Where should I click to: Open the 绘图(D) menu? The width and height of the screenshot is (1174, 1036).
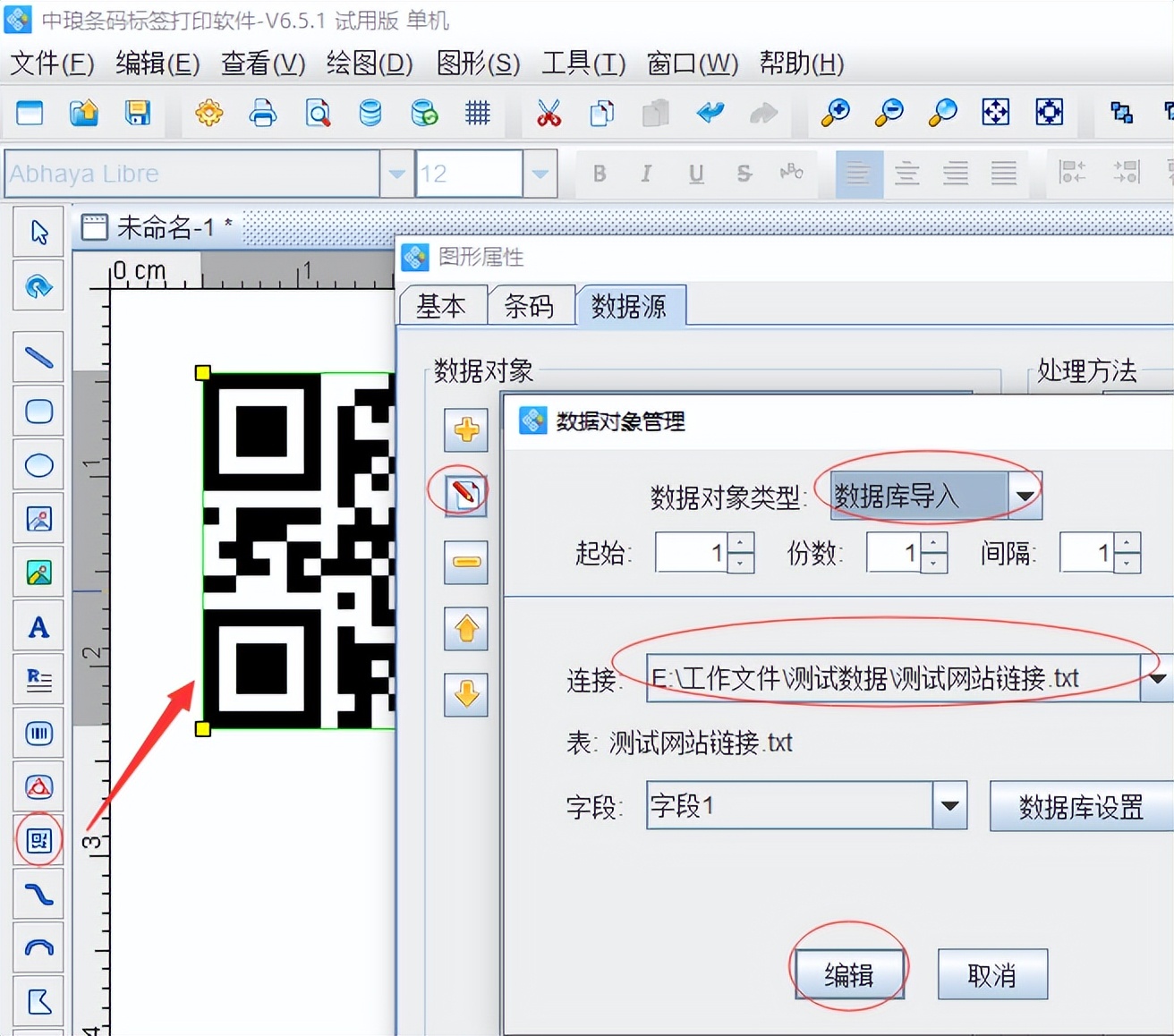(370, 64)
